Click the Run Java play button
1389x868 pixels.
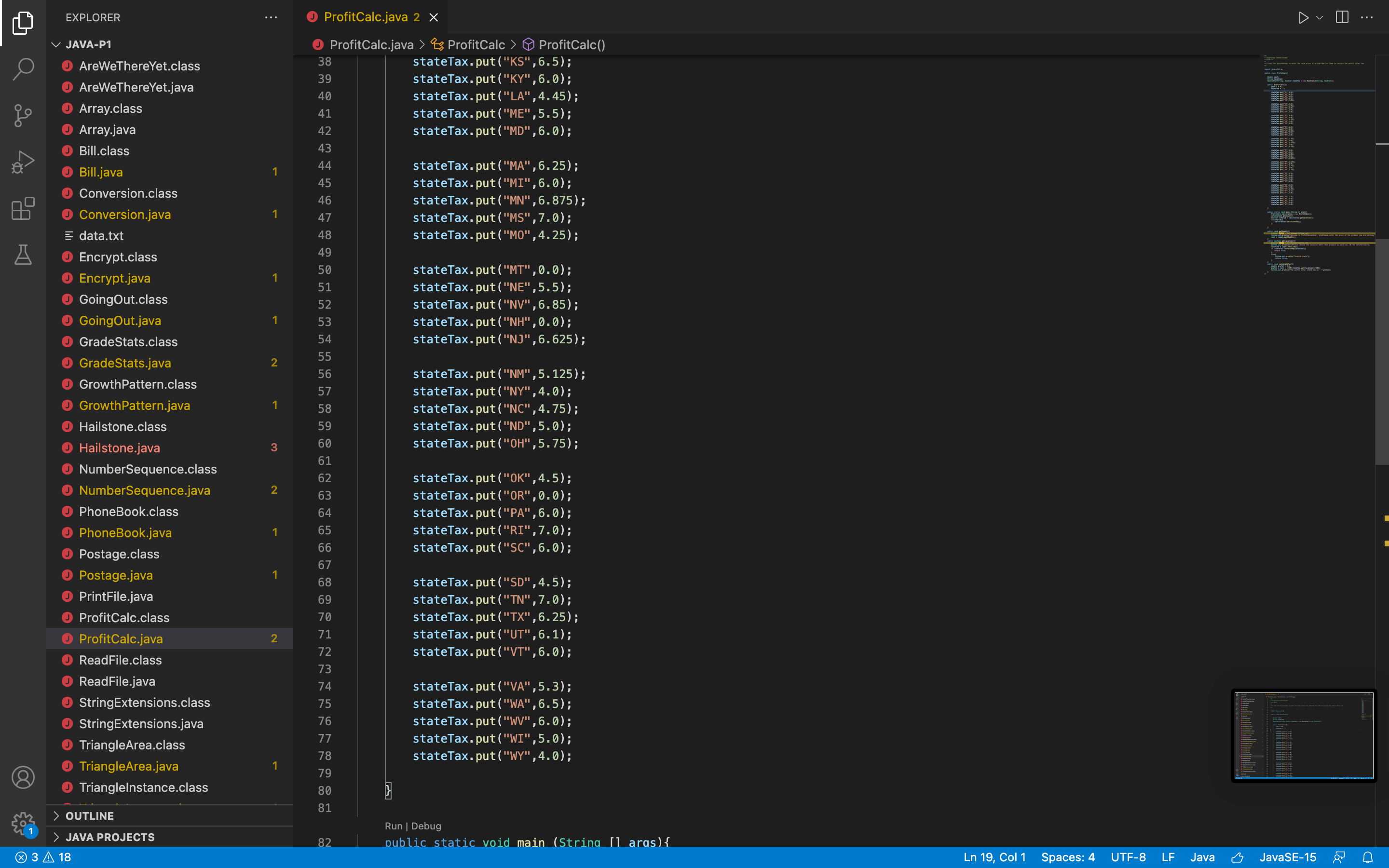tap(1303, 18)
